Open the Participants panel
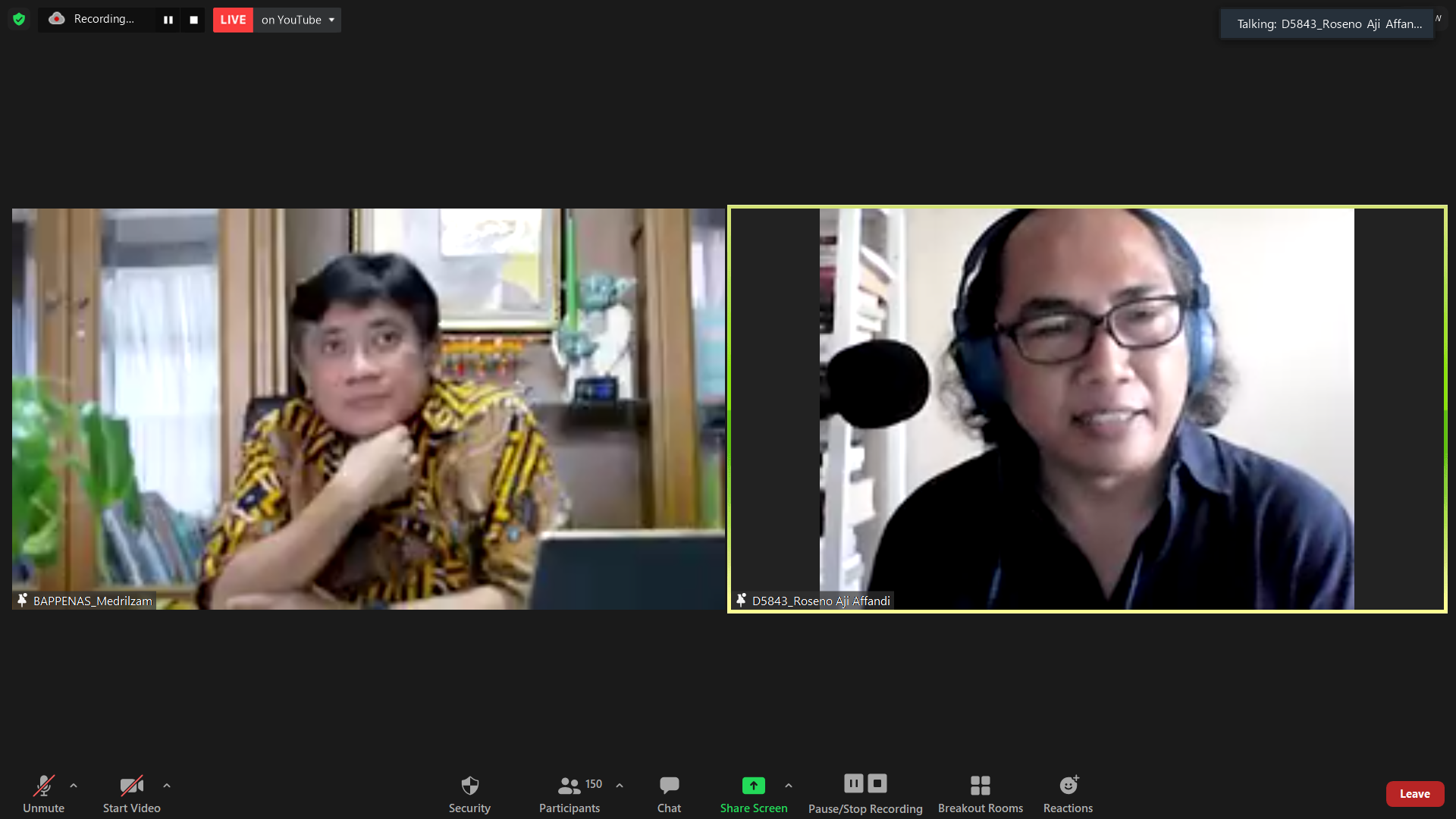1456x819 pixels. pos(570,793)
